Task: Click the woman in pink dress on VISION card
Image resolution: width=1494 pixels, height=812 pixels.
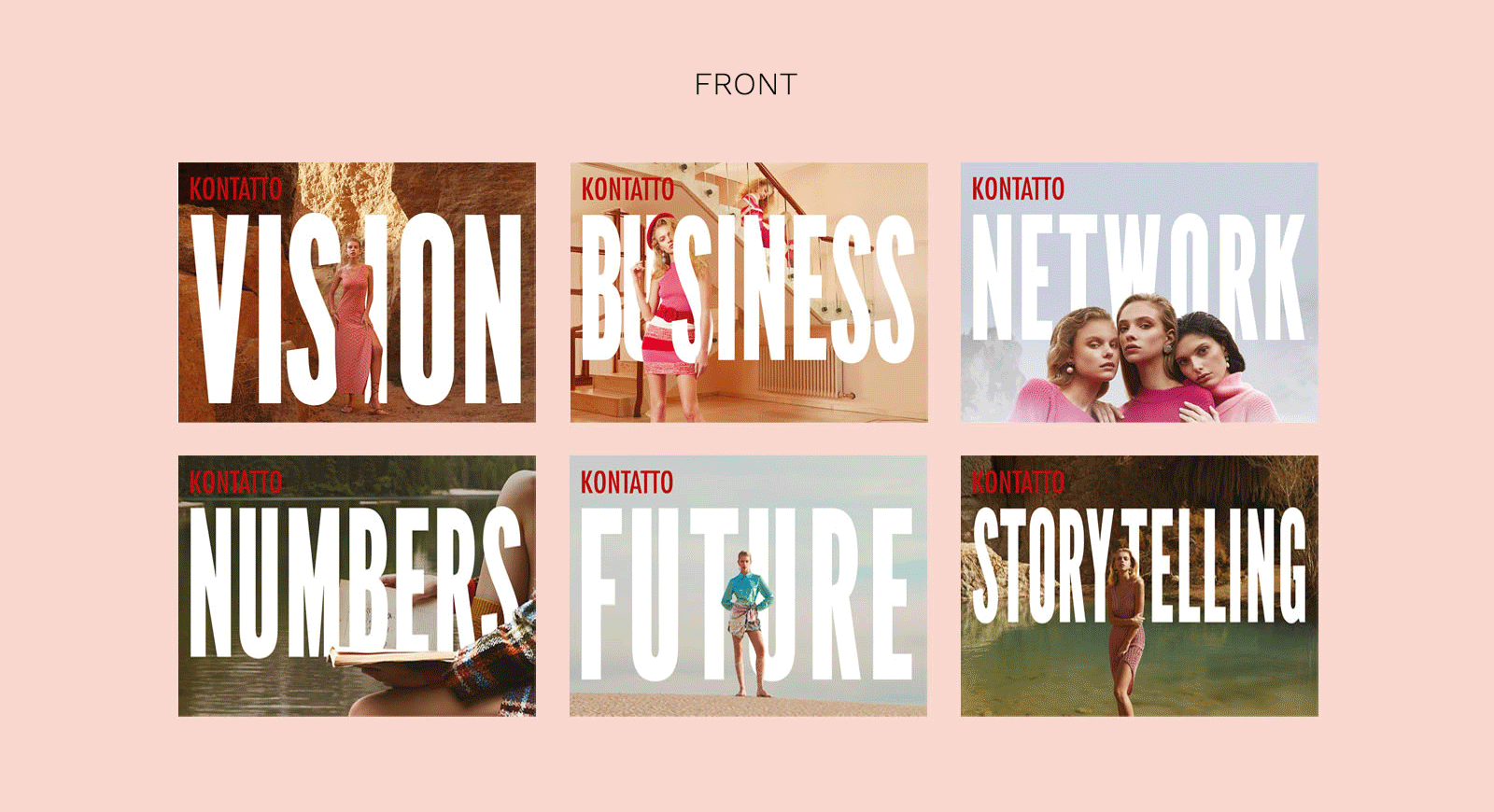Action: [x=357, y=325]
